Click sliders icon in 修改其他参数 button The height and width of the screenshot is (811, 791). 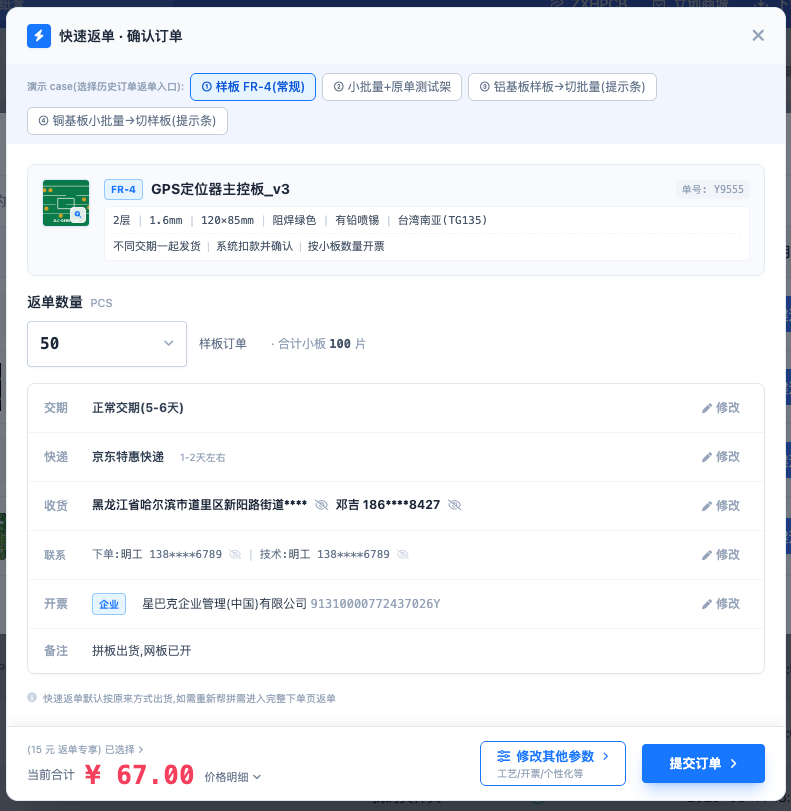(x=503, y=756)
